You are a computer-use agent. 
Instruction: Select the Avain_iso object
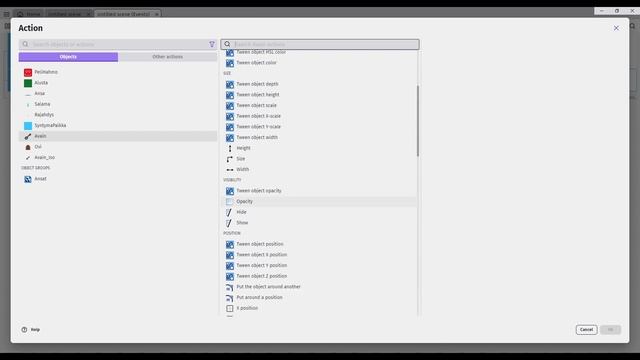(x=118, y=158)
